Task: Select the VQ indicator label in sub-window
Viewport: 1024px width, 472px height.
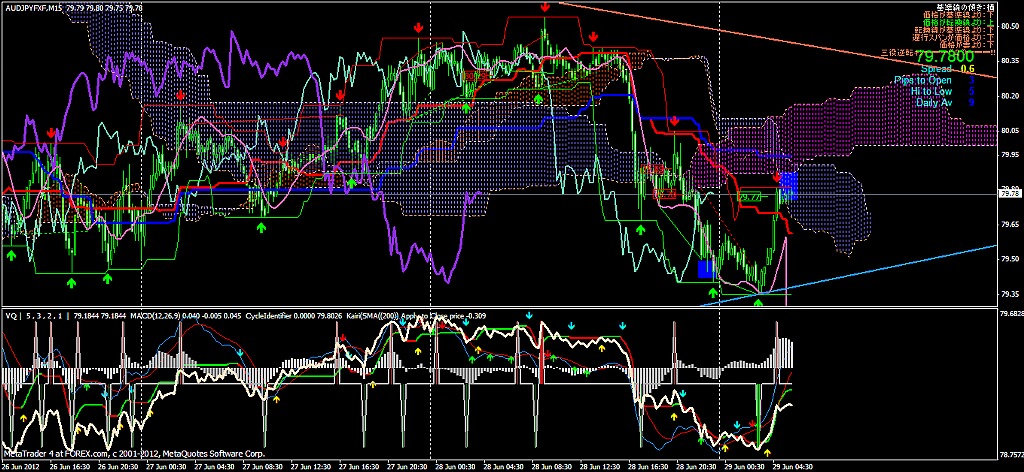Action: [x=10, y=315]
